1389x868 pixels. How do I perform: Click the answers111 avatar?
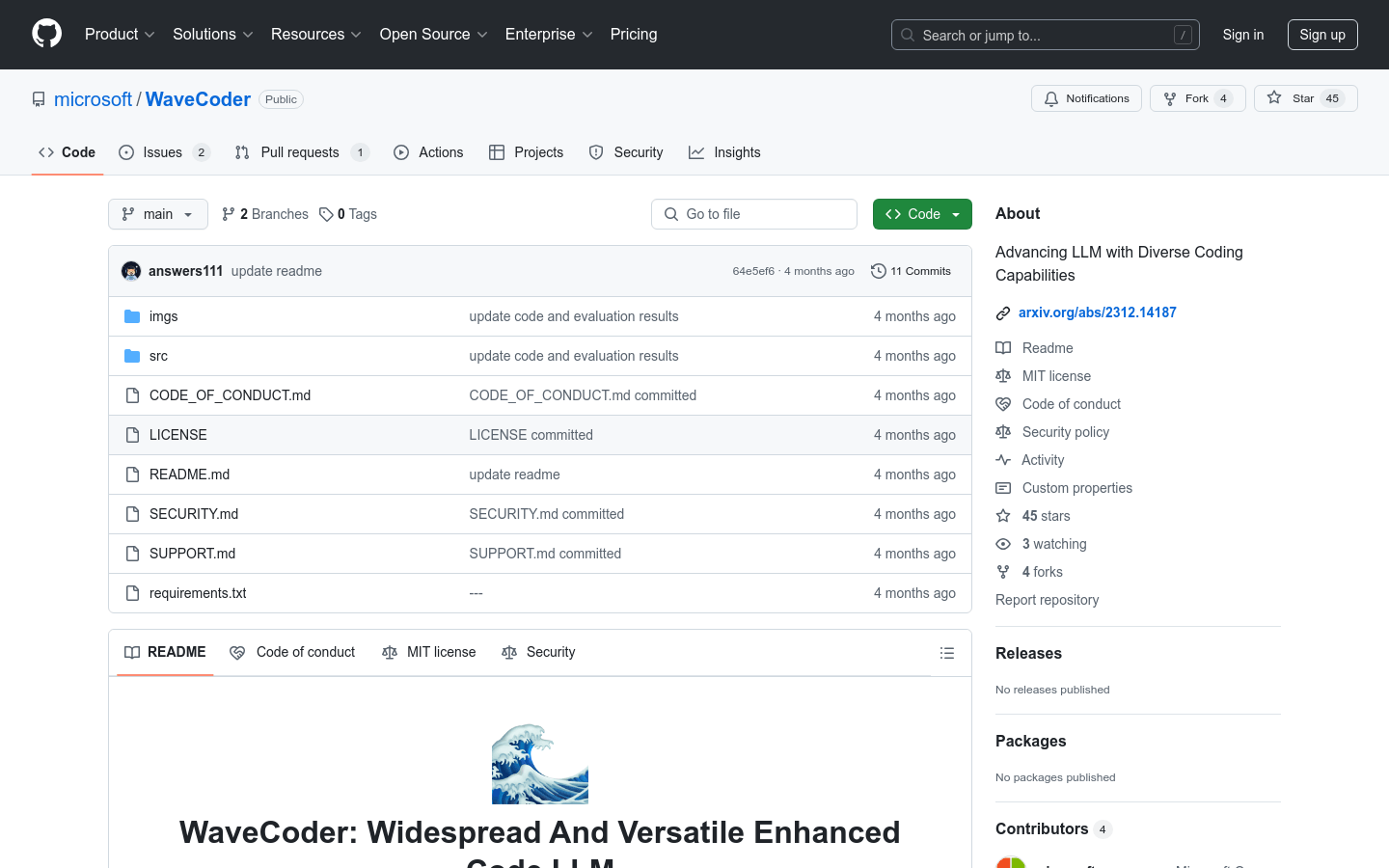pos(131,271)
